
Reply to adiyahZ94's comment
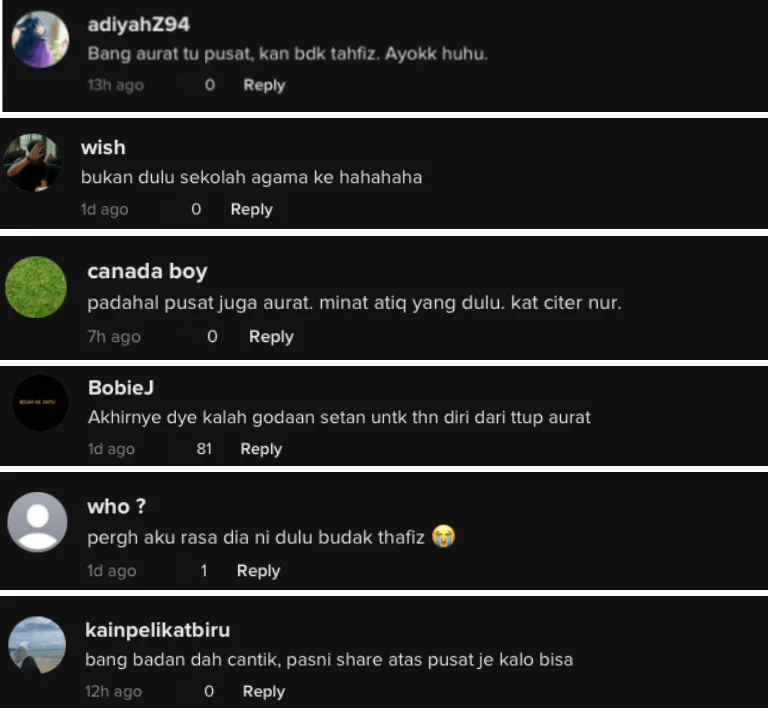tap(264, 85)
